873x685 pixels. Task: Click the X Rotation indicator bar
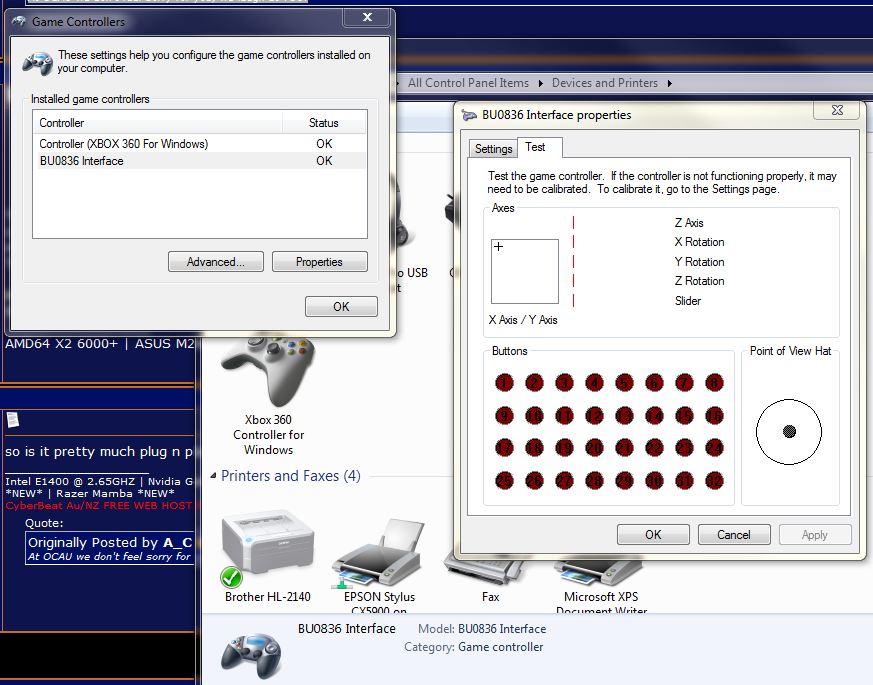pyautogui.click(x=573, y=242)
